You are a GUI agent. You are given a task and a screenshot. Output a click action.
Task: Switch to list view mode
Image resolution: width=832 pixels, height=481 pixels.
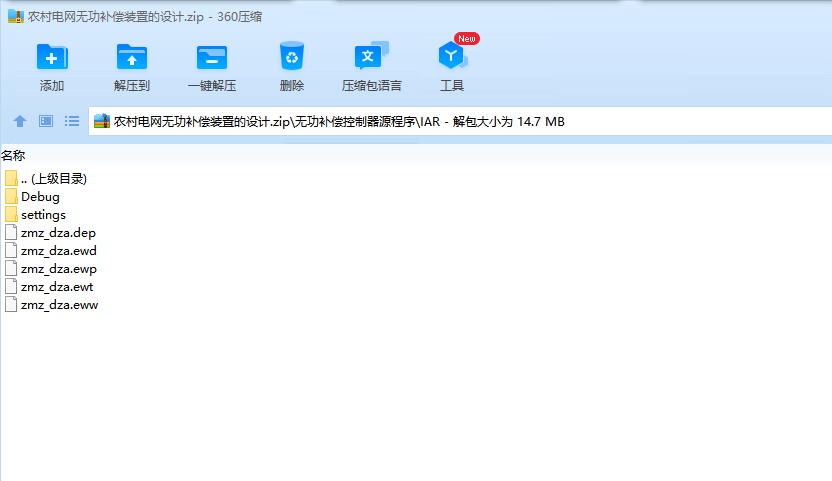(x=72, y=122)
